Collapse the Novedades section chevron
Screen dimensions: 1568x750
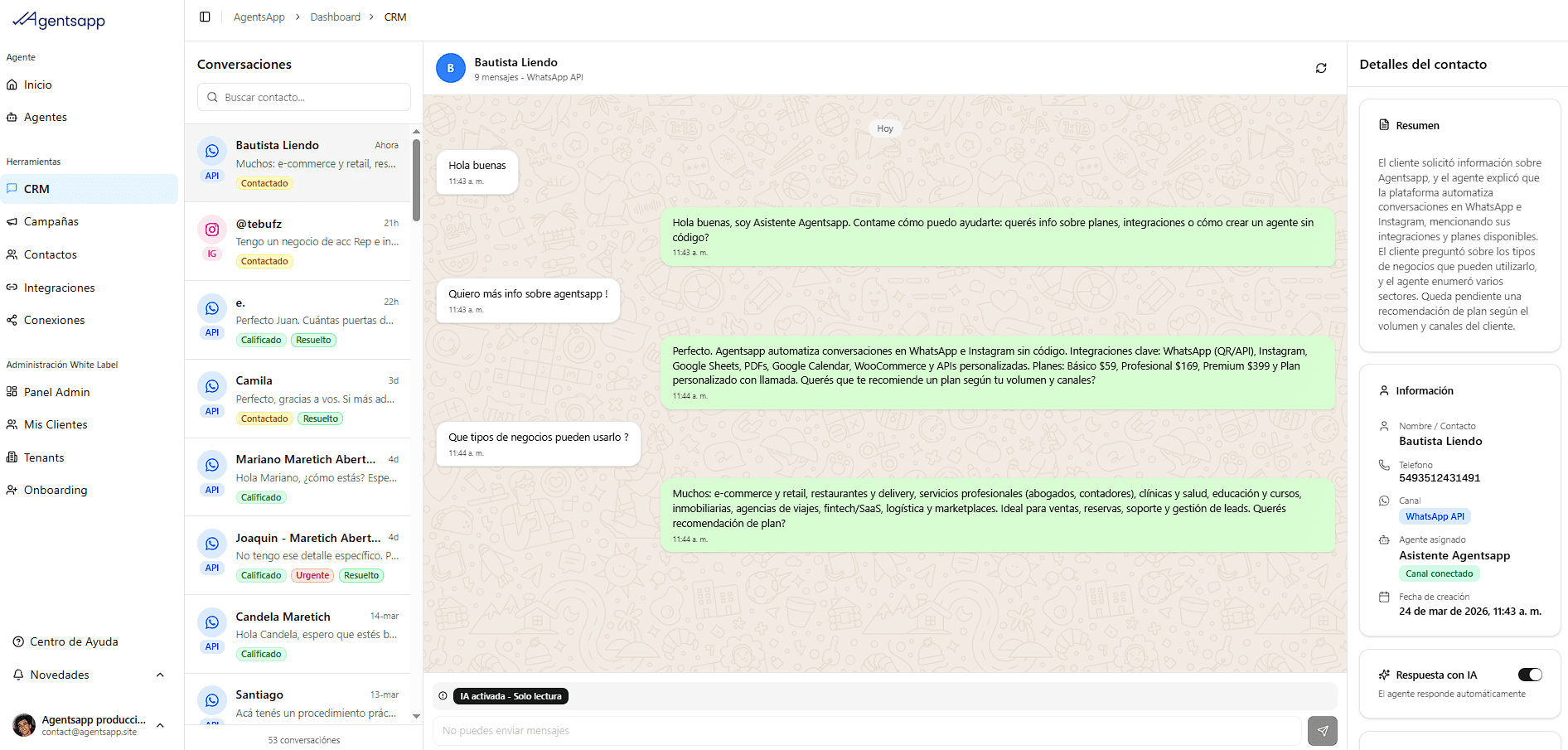[x=160, y=675]
